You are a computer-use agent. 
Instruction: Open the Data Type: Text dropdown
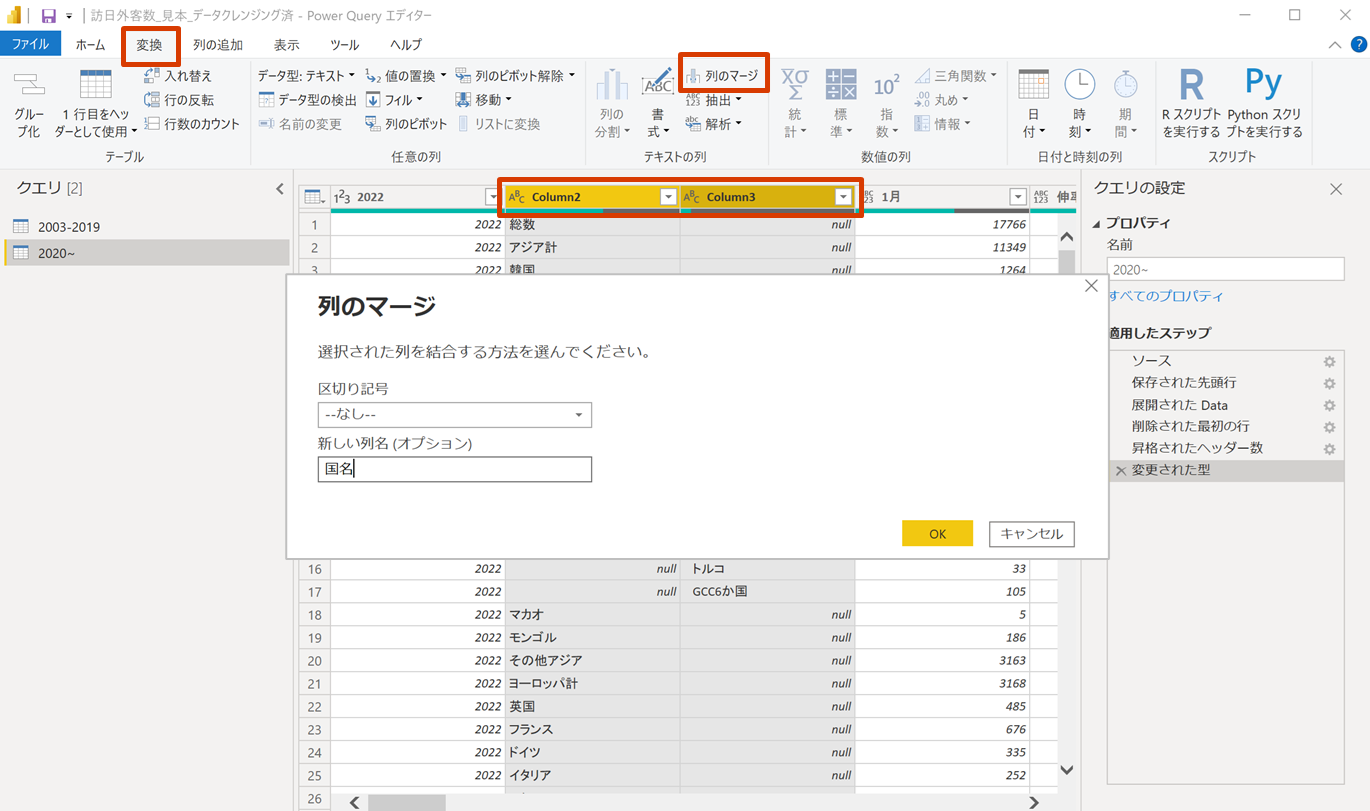pyautogui.click(x=306, y=76)
